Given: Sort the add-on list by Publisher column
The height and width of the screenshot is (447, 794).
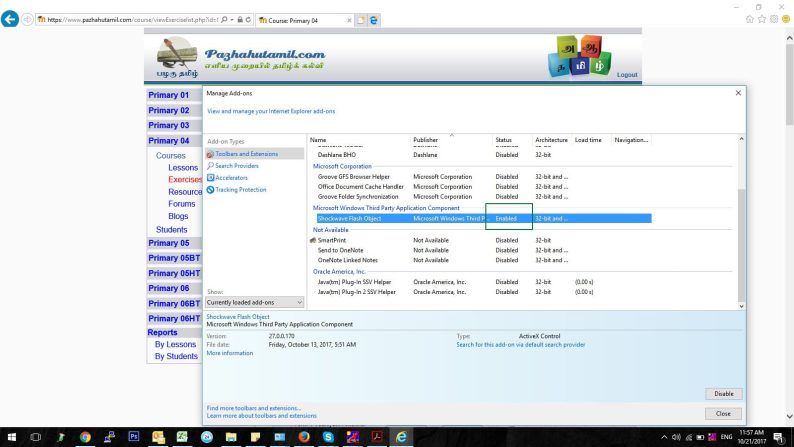Looking at the screenshot, I should (426, 140).
